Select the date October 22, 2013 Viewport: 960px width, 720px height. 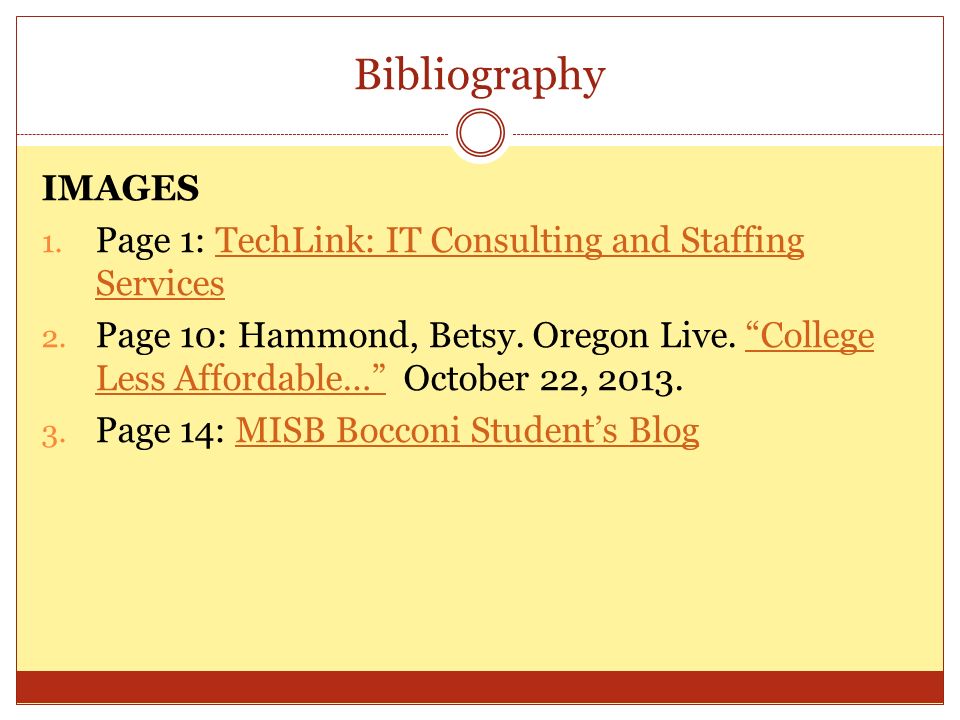pyautogui.click(x=543, y=380)
